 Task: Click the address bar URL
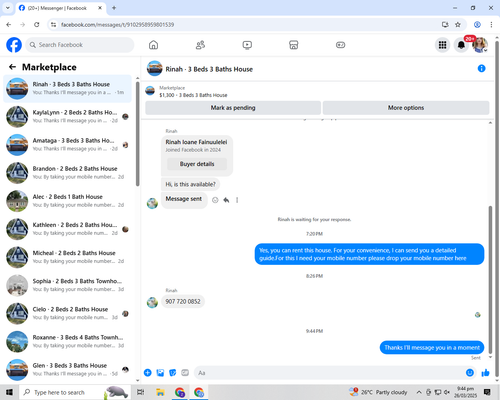click(117, 25)
